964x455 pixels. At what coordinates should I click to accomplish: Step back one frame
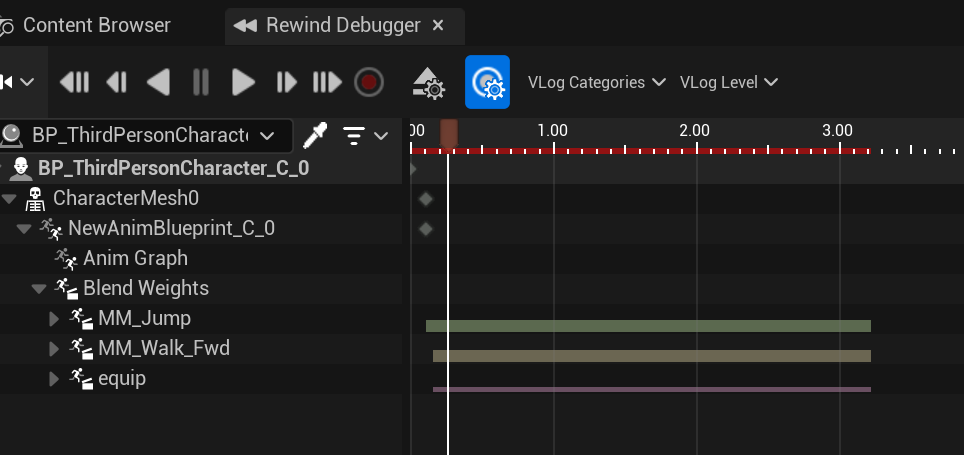tap(116, 82)
